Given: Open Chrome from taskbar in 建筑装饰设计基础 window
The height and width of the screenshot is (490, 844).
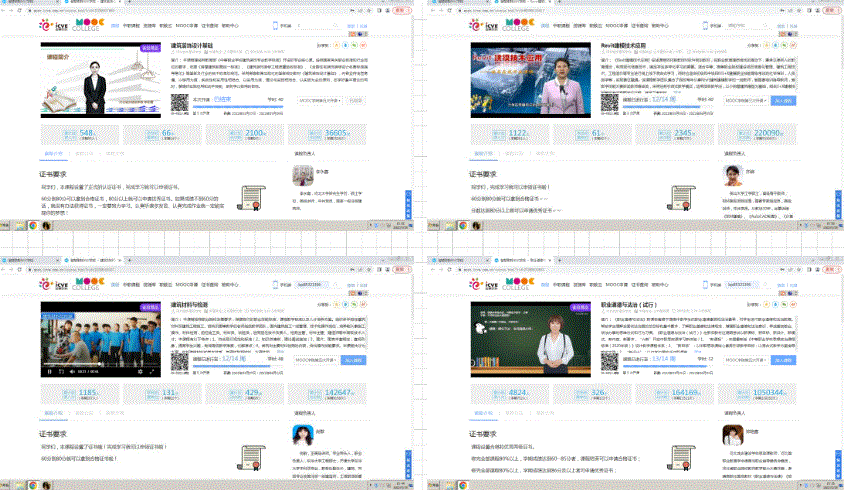Looking at the screenshot, I should click(x=33, y=224).
